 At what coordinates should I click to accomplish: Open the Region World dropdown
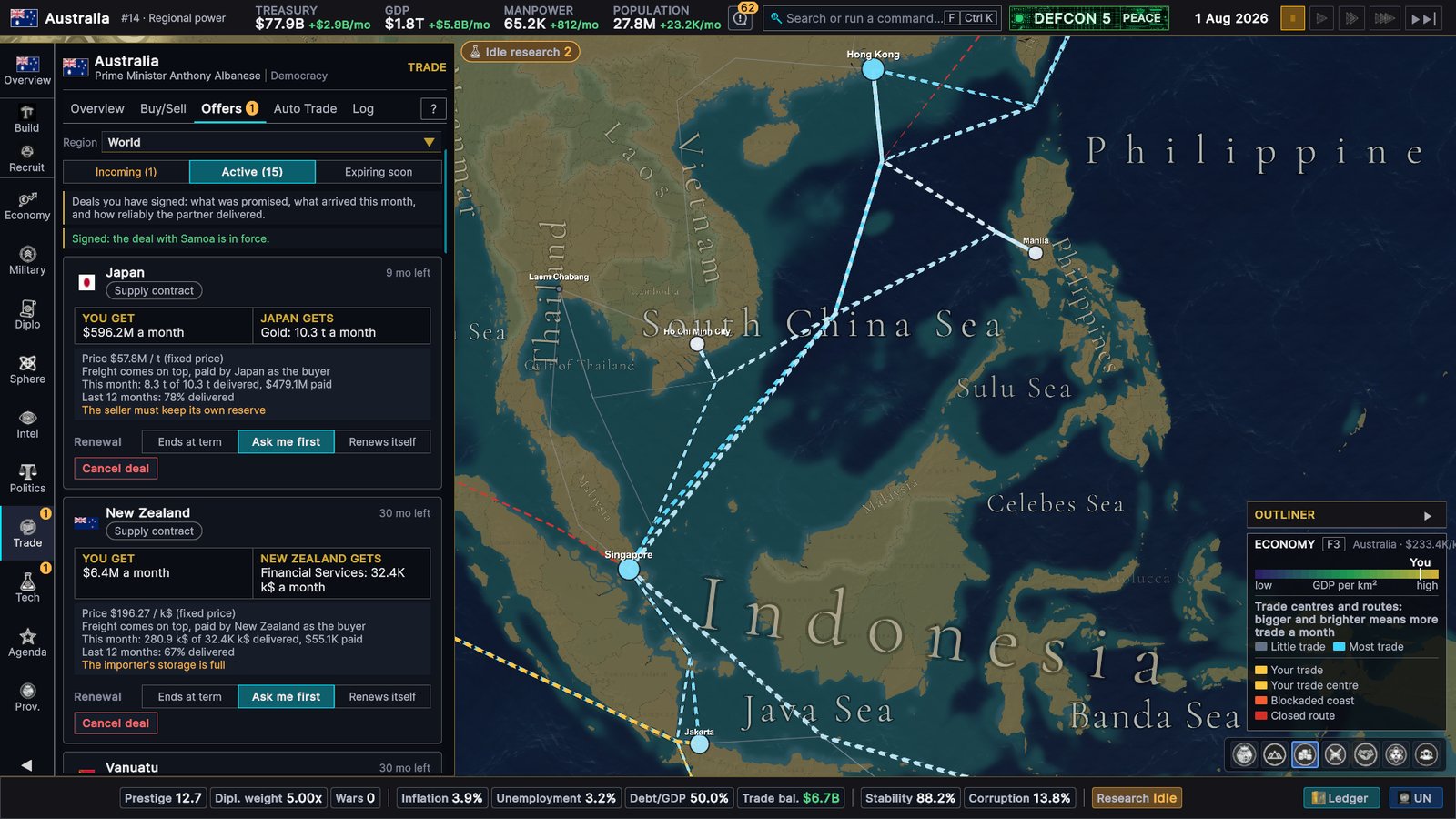click(x=271, y=142)
